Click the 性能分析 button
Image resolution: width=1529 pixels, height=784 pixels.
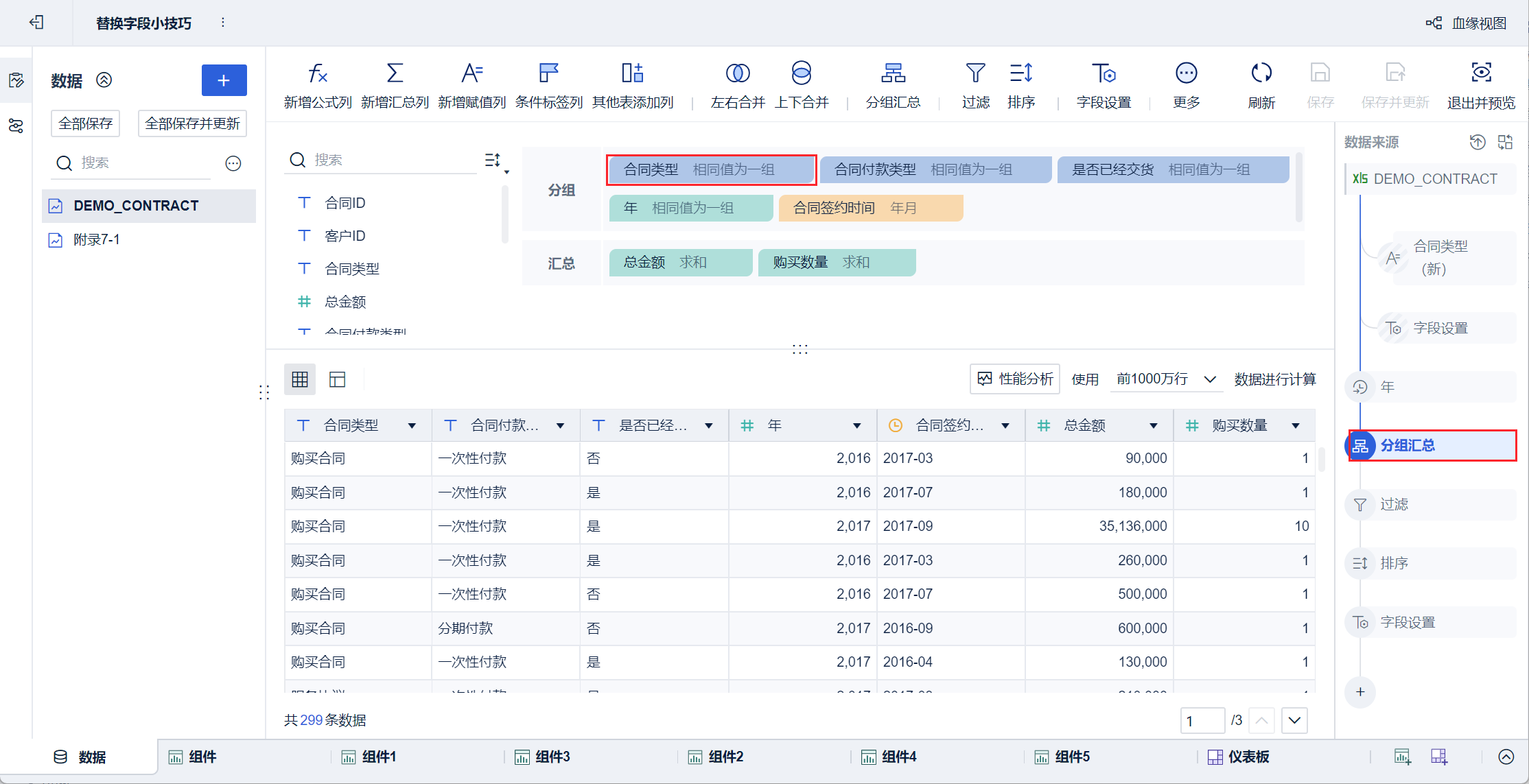pos(1014,379)
